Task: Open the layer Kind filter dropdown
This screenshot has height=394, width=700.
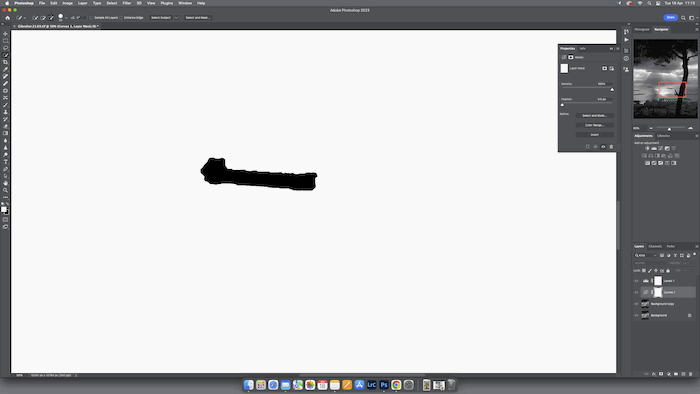Action: pyautogui.click(x=646, y=255)
